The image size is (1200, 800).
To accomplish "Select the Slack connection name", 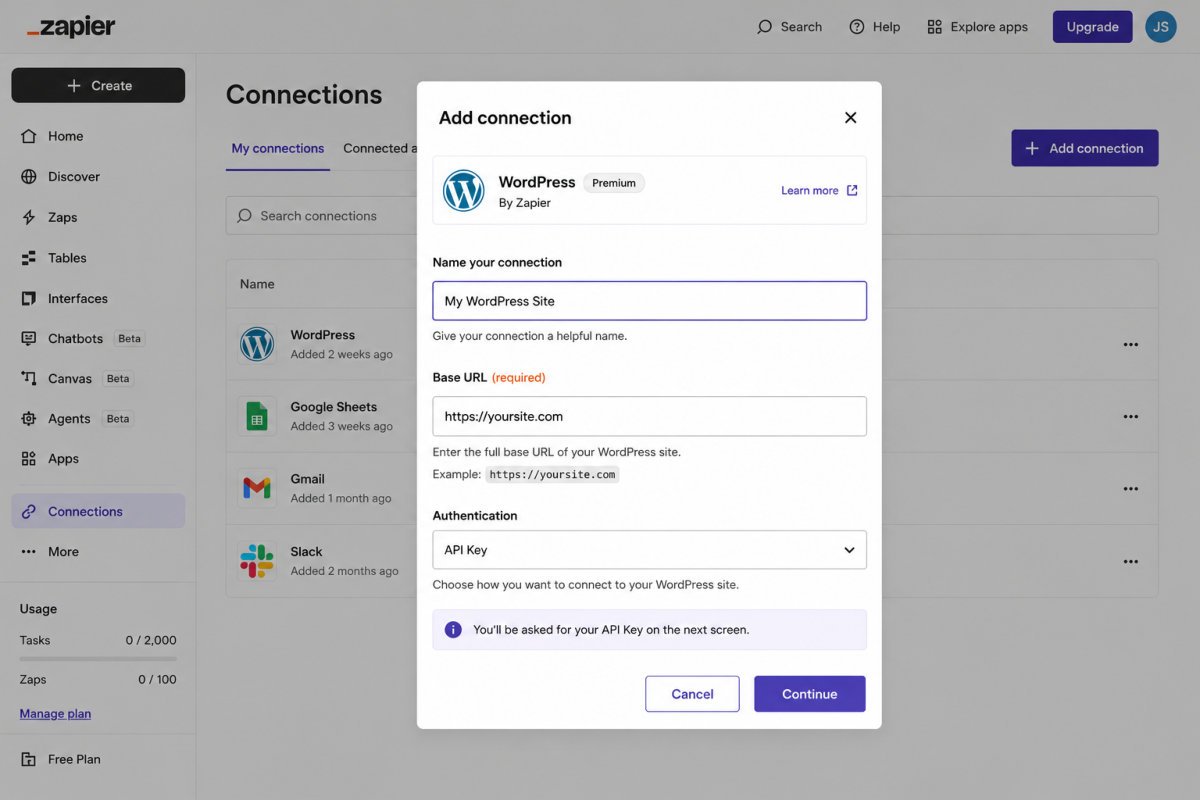I will pyautogui.click(x=307, y=551).
